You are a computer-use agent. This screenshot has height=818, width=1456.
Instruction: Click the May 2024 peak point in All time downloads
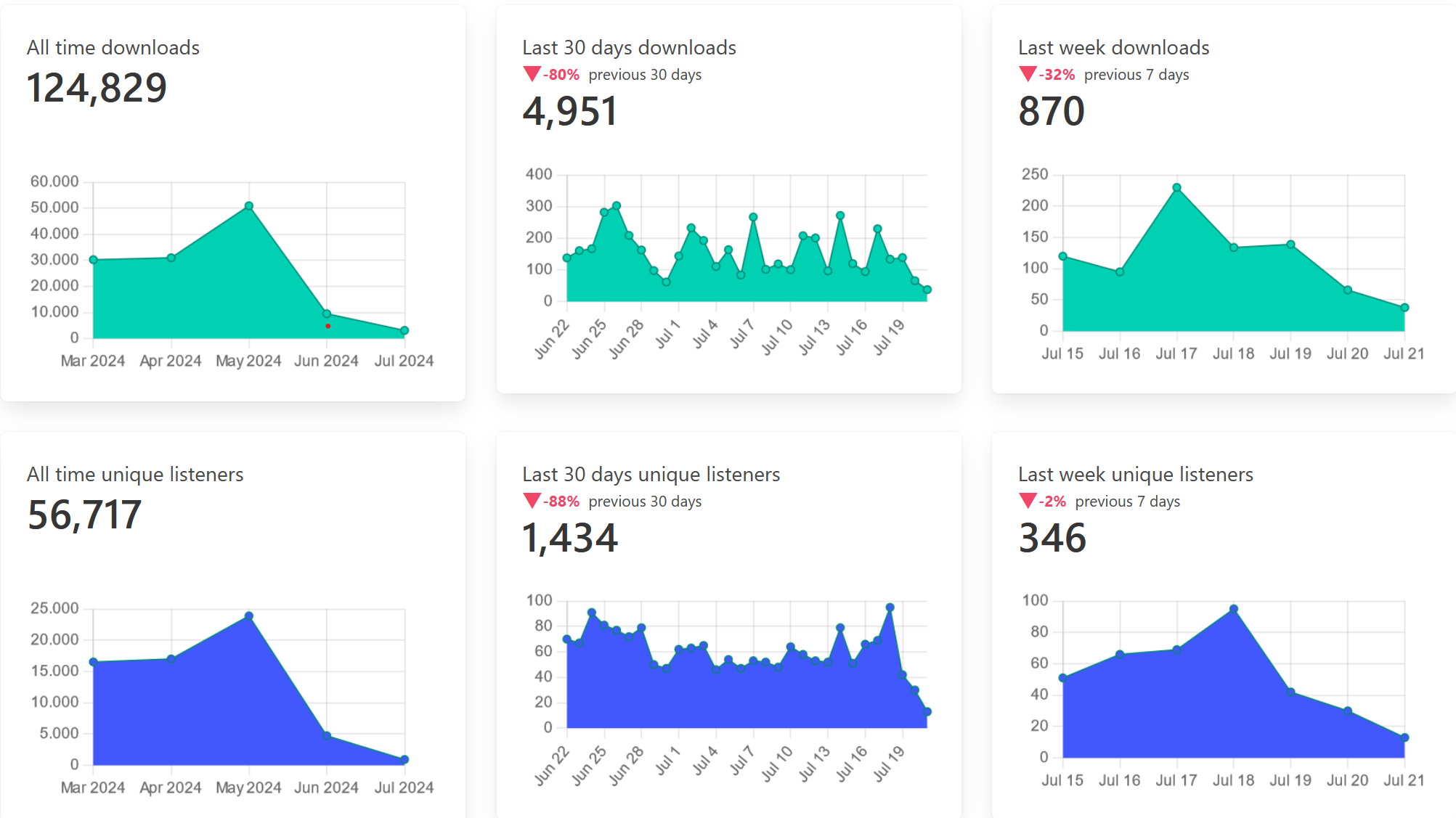pyautogui.click(x=249, y=206)
